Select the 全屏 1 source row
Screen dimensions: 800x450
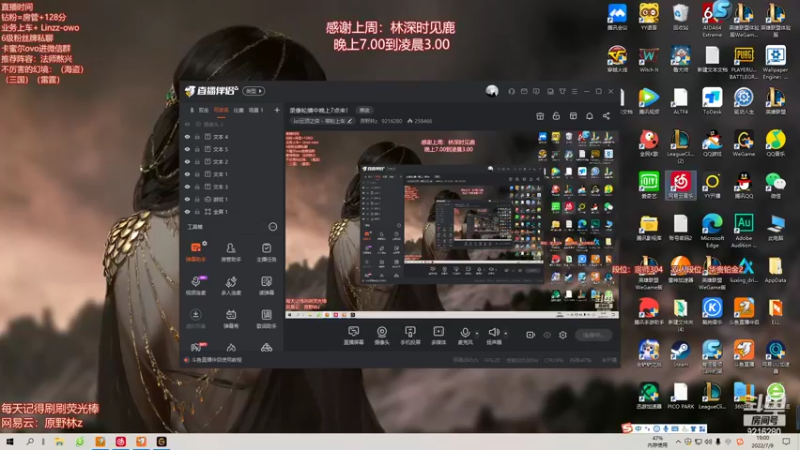click(232, 211)
